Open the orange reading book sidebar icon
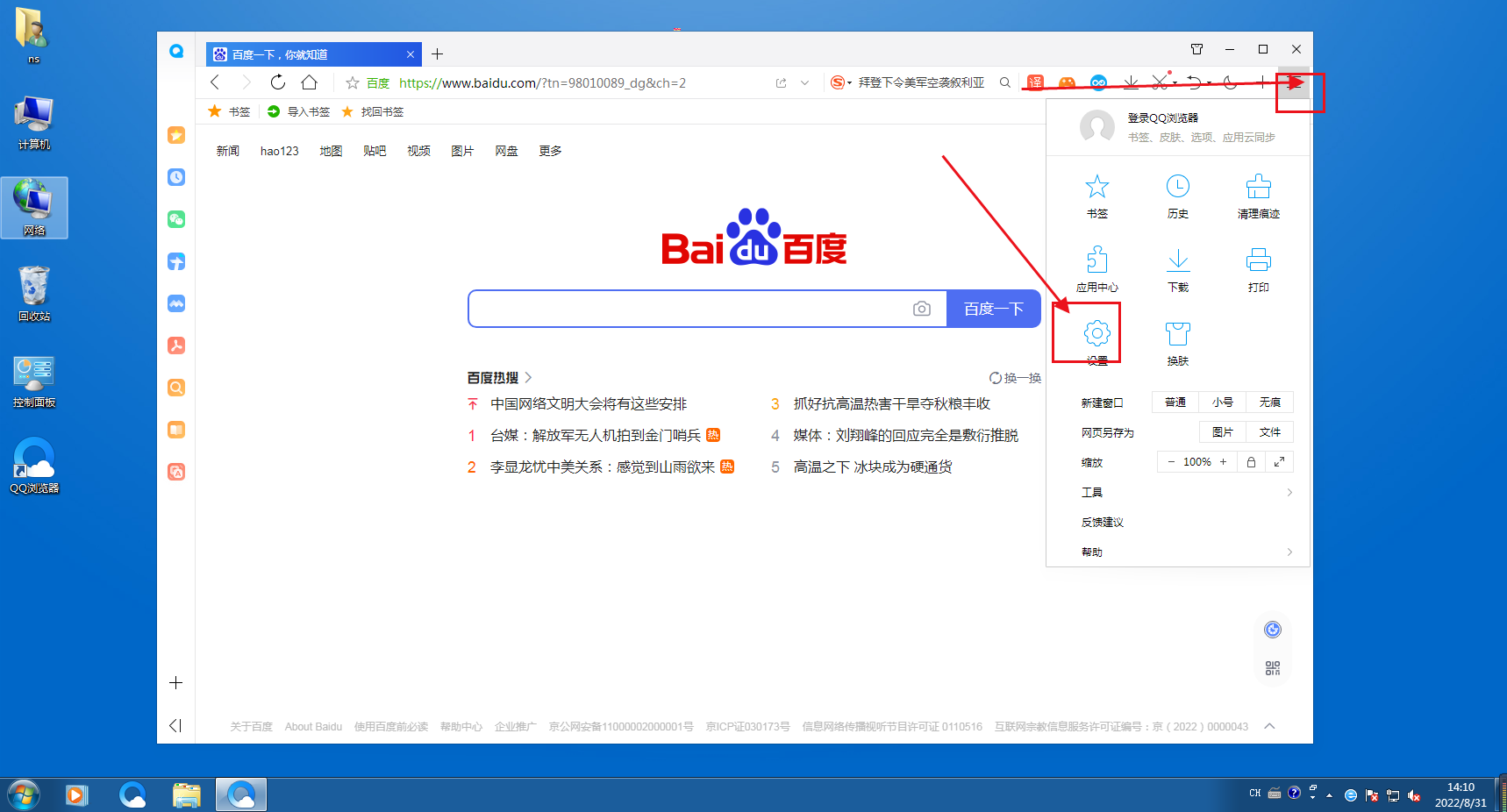Screen dimensions: 1507x812 [176, 430]
